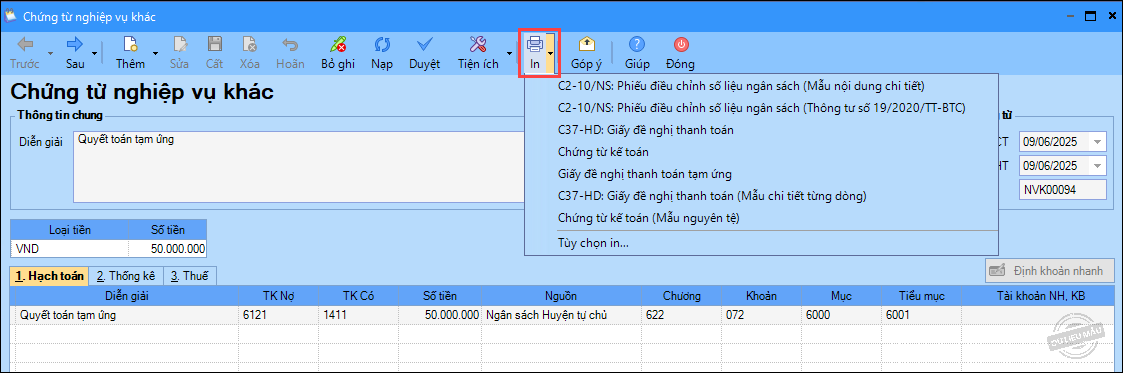Expand the Trước dropdown arrow
Image resolution: width=1123 pixels, height=373 pixels.
point(50,54)
